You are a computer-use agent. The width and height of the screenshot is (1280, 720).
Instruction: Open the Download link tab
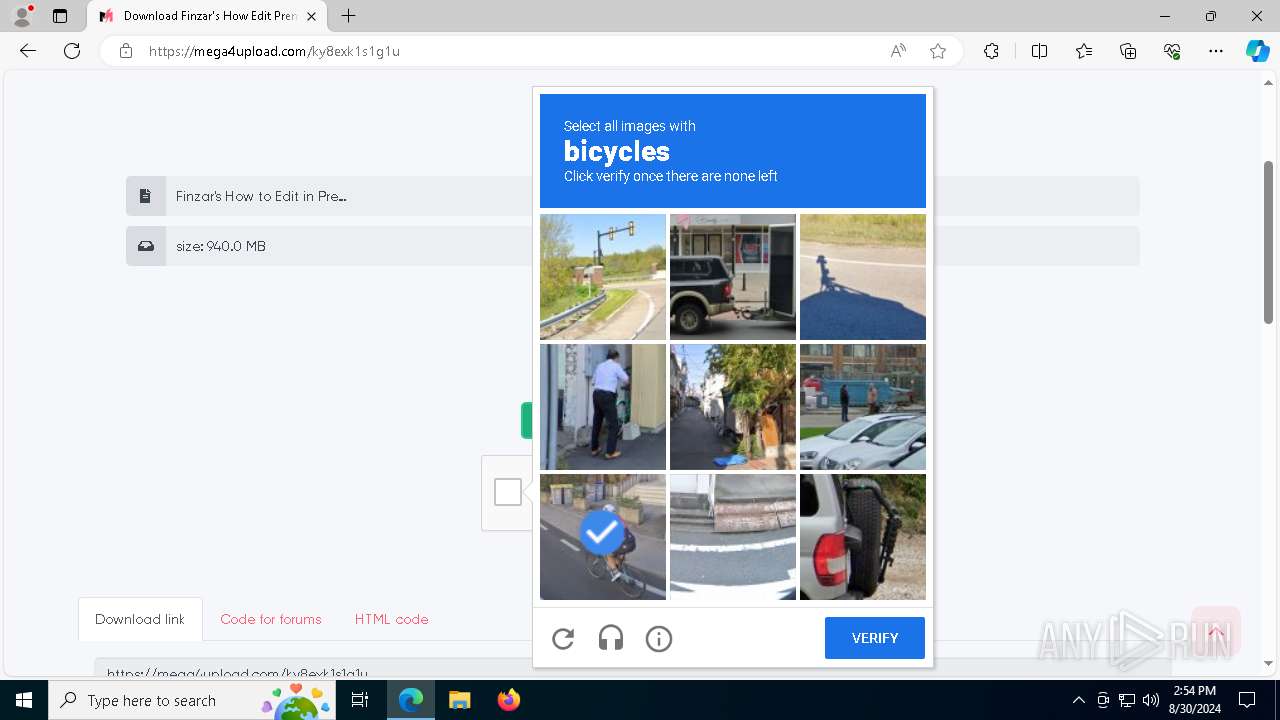tap(140, 619)
